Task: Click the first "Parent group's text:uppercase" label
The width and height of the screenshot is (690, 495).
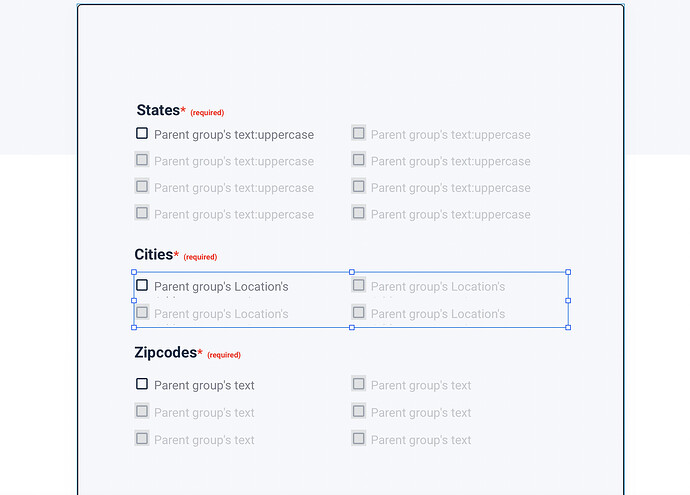Action: 234,135
